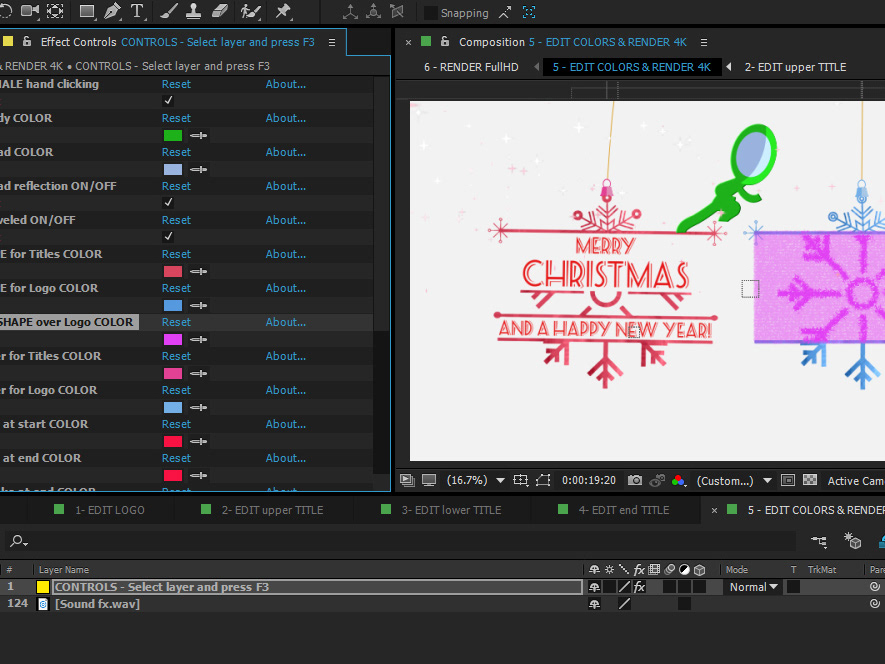
Task: Toggle fx switch on CONTROLS layer
Action: pos(639,587)
